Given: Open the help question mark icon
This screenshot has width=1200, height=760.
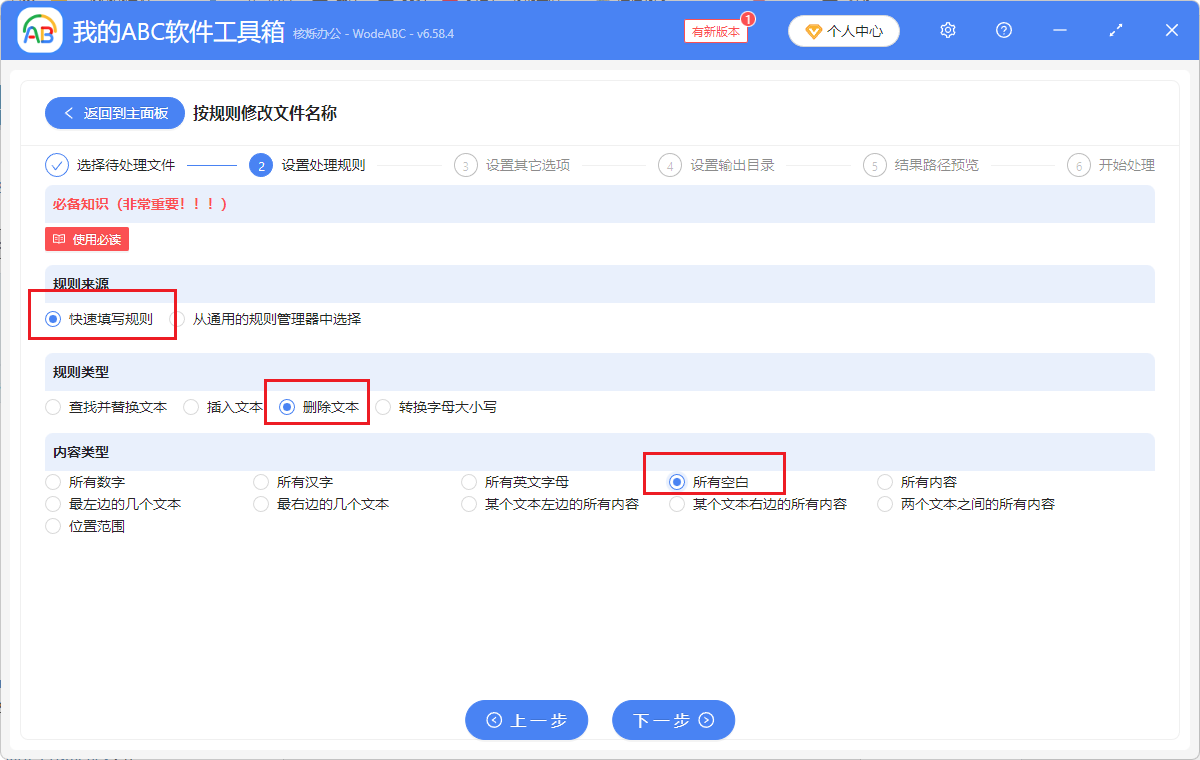Looking at the screenshot, I should coord(1003,30).
